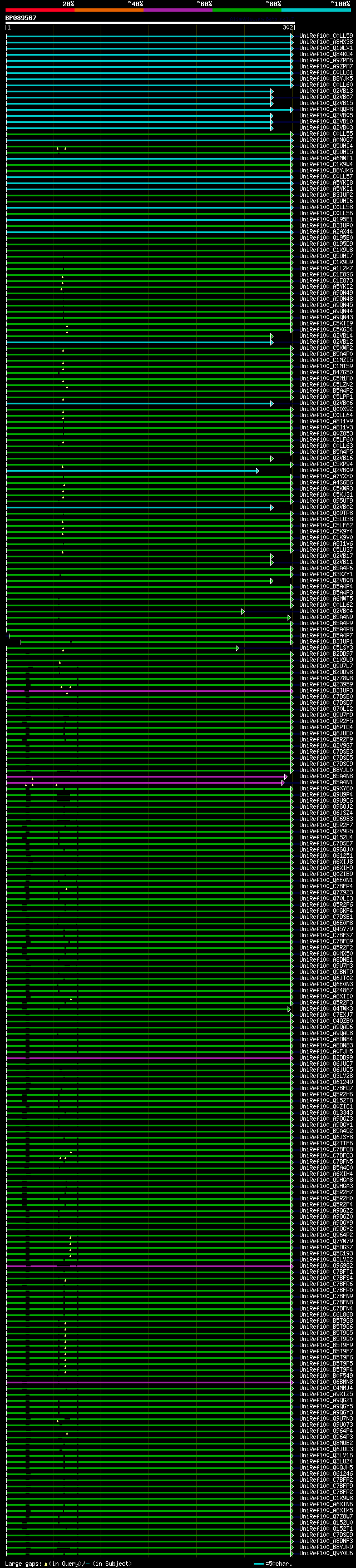Select label UniRef100_B3IUP3
The height and width of the screenshot is (1568, 356).
pyautogui.click(x=325, y=691)
